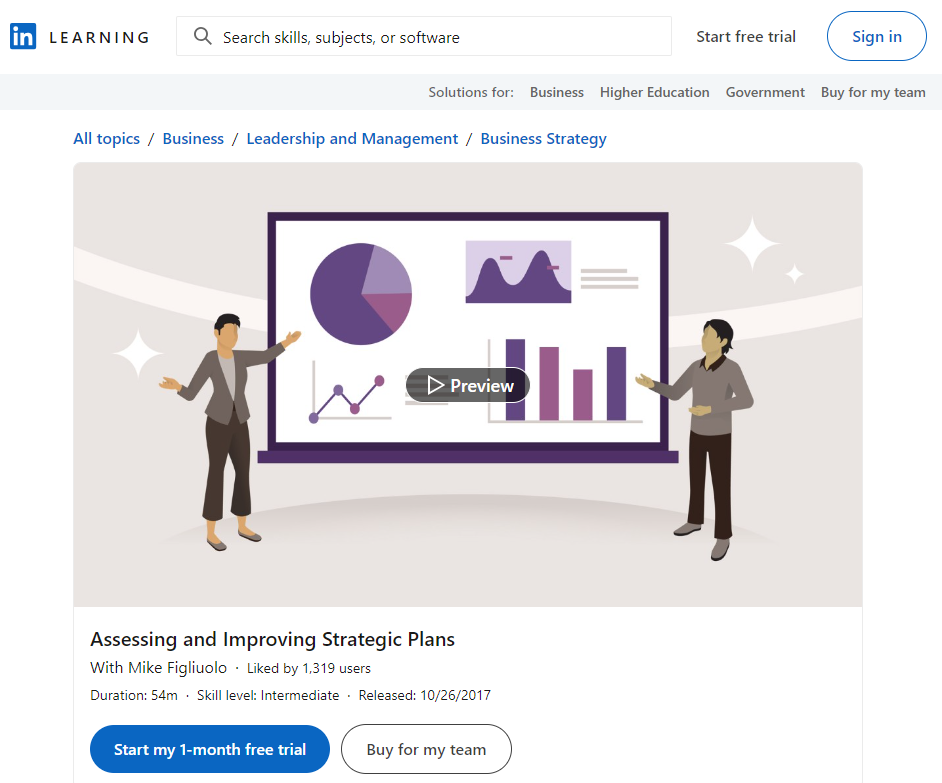This screenshot has width=942, height=783.
Task: Open Higher Education solutions link
Action: click(x=654, y=92)
